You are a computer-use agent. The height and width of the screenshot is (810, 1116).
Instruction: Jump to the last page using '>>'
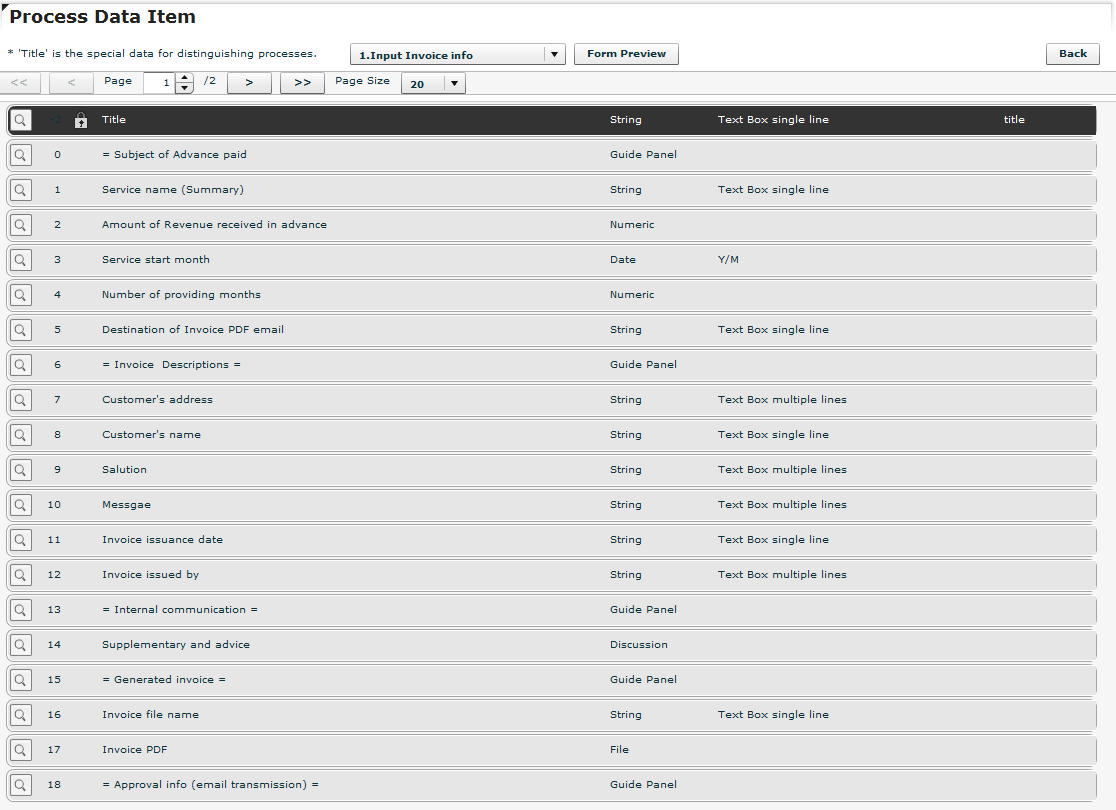coord(302,83)
